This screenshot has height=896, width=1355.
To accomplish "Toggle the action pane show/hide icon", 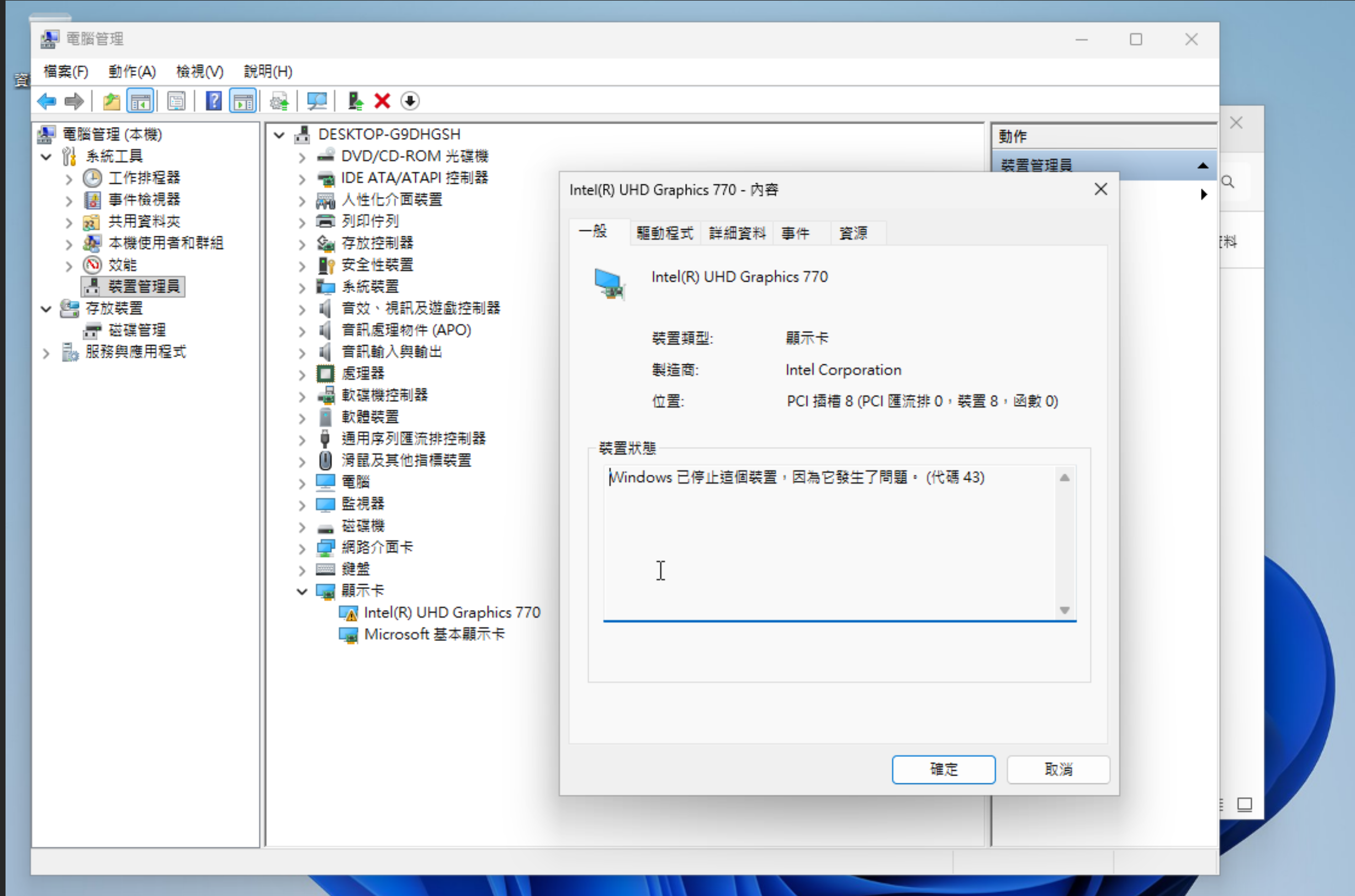I will (242, 100).
